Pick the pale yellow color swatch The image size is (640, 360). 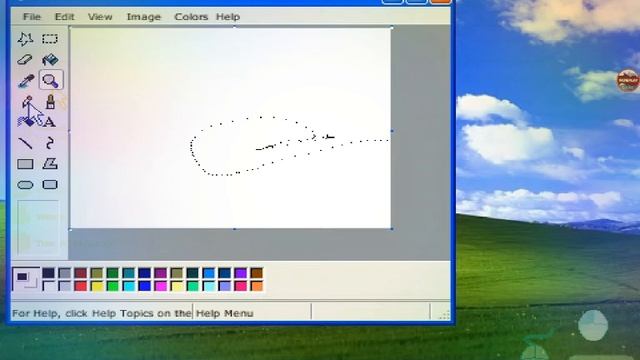click(177, 286)
